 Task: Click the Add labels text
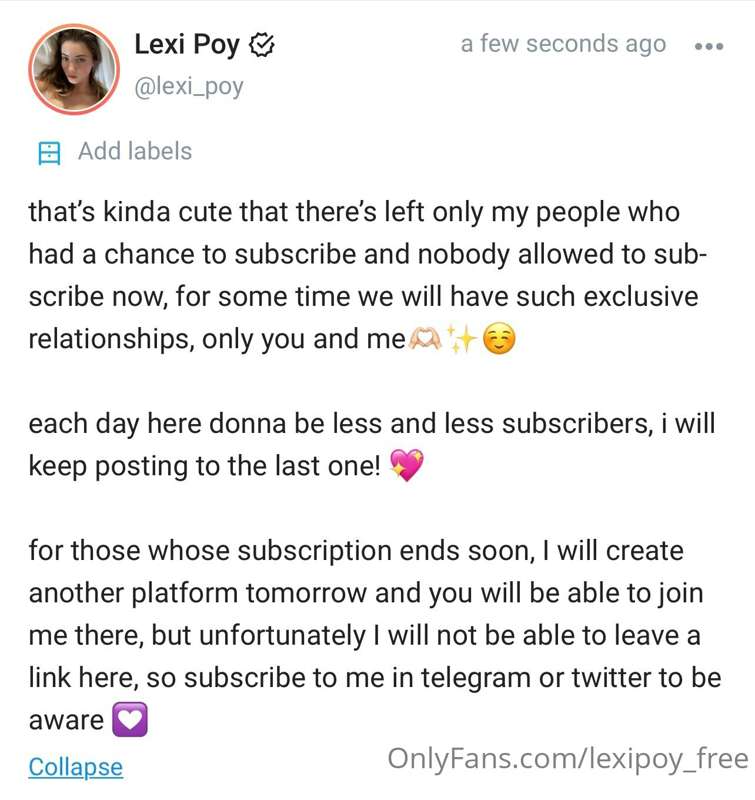click(135, 151)
